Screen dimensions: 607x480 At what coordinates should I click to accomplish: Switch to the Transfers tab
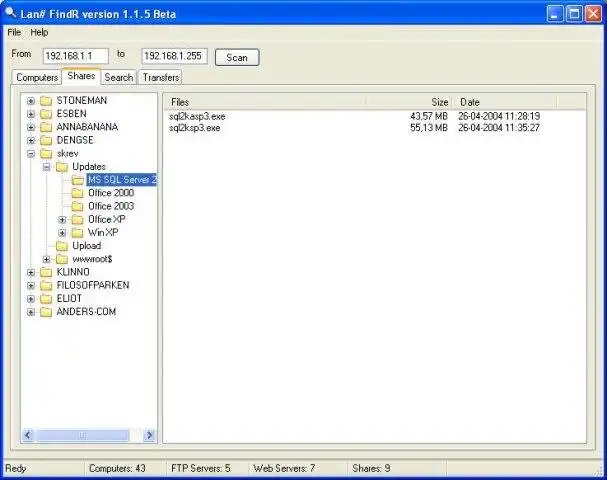click(x=160, y=77)
